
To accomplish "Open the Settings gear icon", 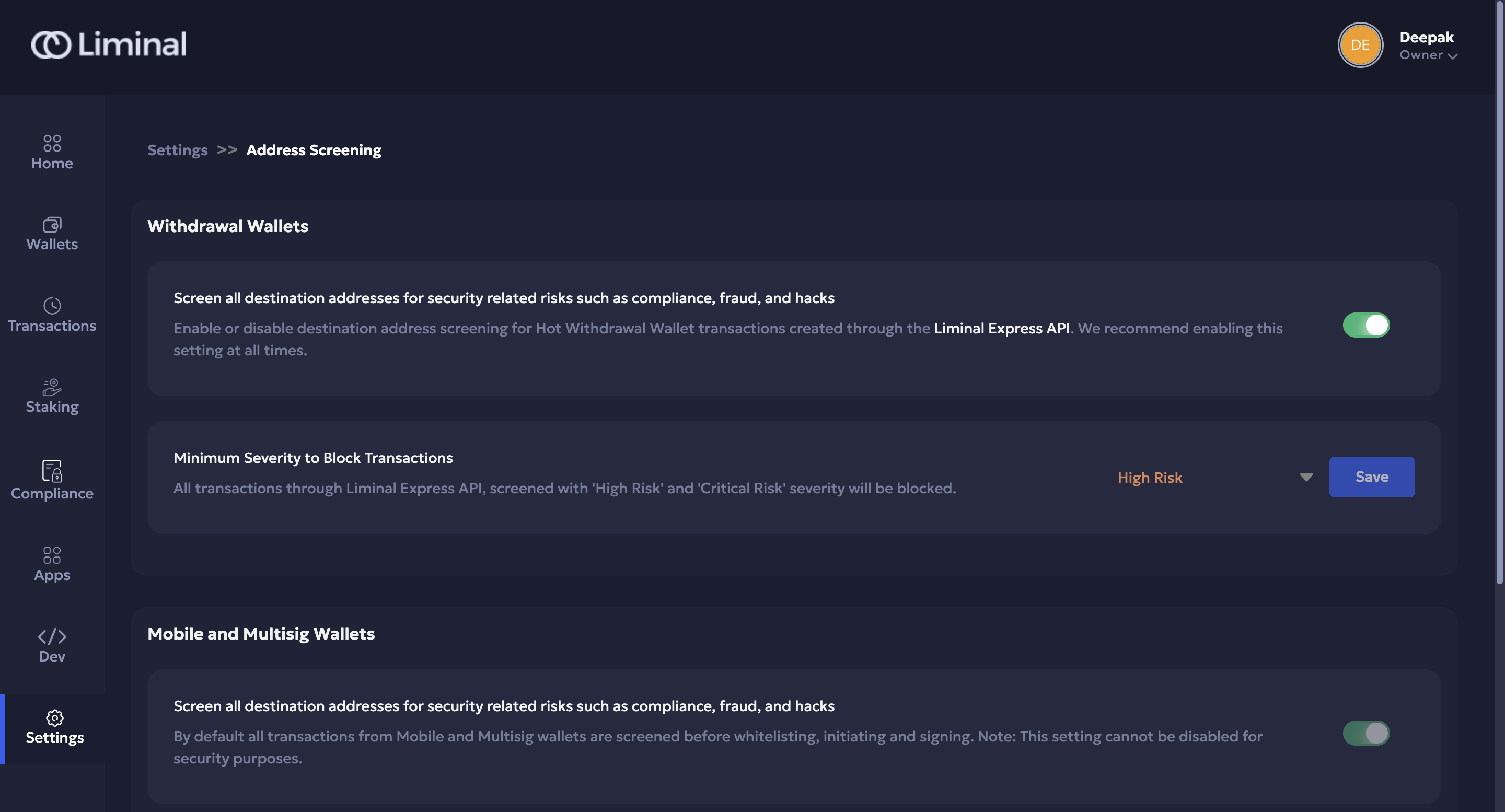I will 55,717.
